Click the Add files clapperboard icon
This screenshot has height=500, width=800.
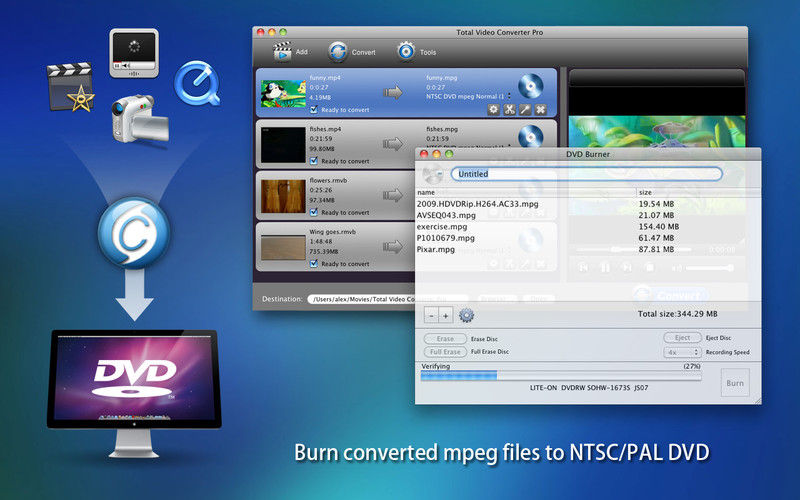click(282, 52)
